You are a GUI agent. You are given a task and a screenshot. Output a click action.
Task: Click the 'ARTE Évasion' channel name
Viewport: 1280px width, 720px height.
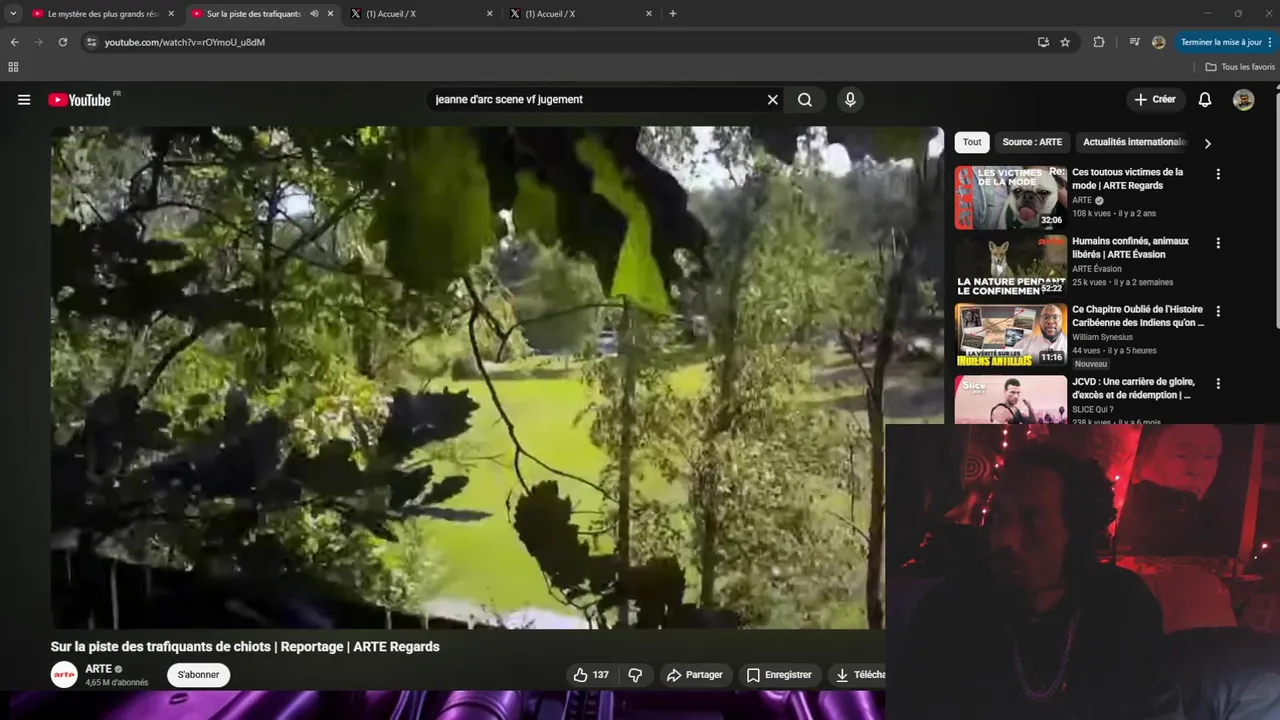1097,269
